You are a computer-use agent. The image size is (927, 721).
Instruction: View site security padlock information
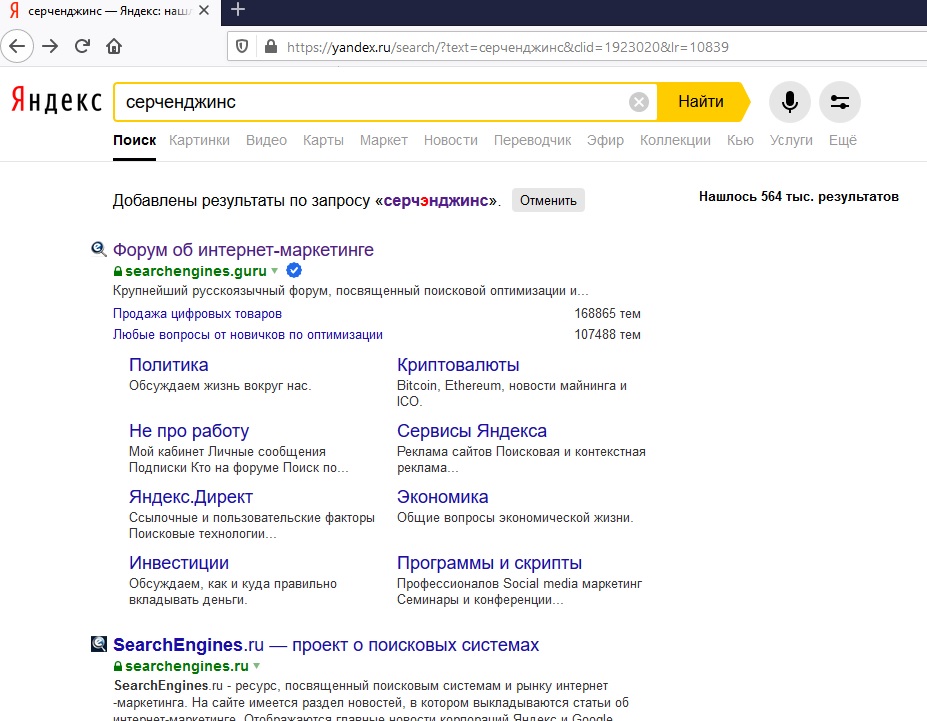click(271, 47)
